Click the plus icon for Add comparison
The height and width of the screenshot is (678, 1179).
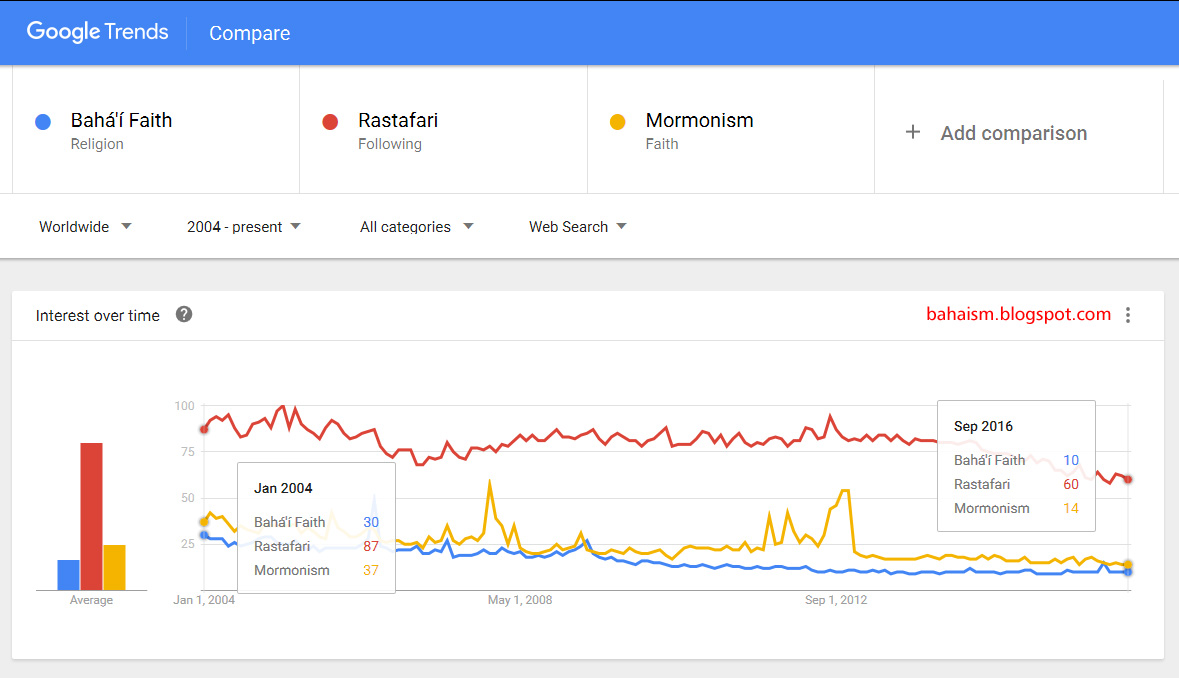click(x=912, y=132)
